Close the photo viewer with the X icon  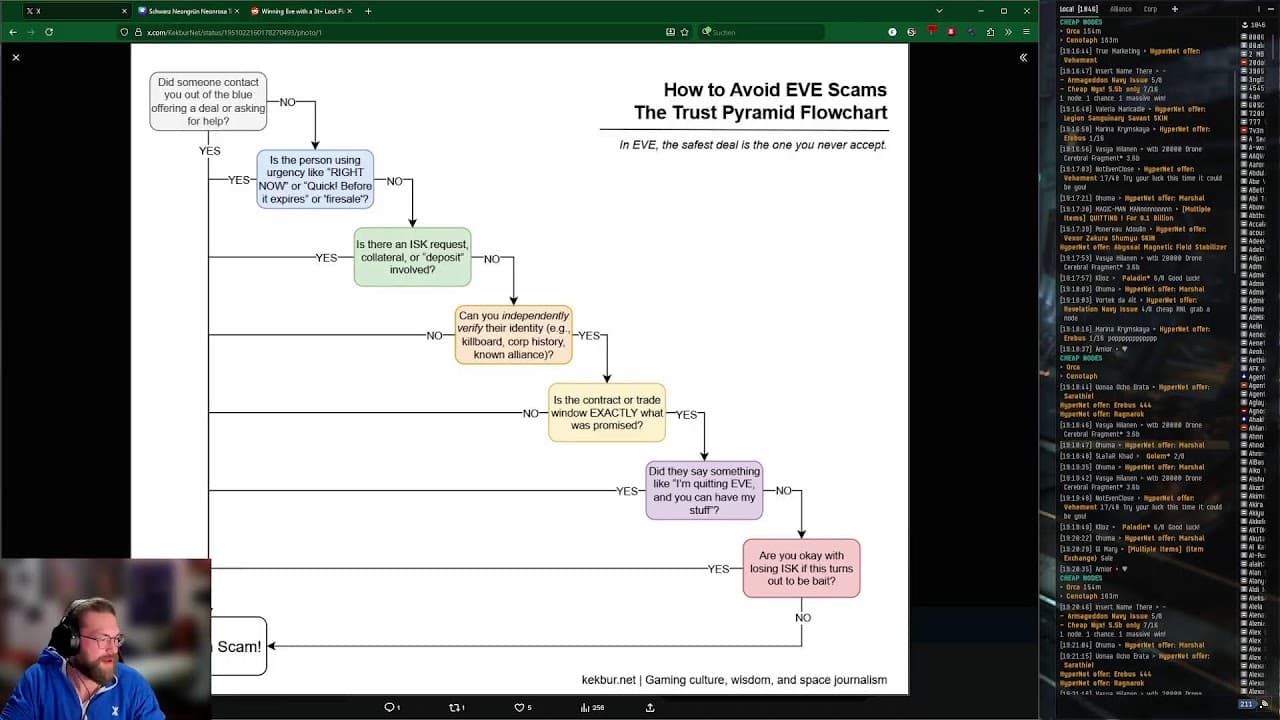coord(16,58)
